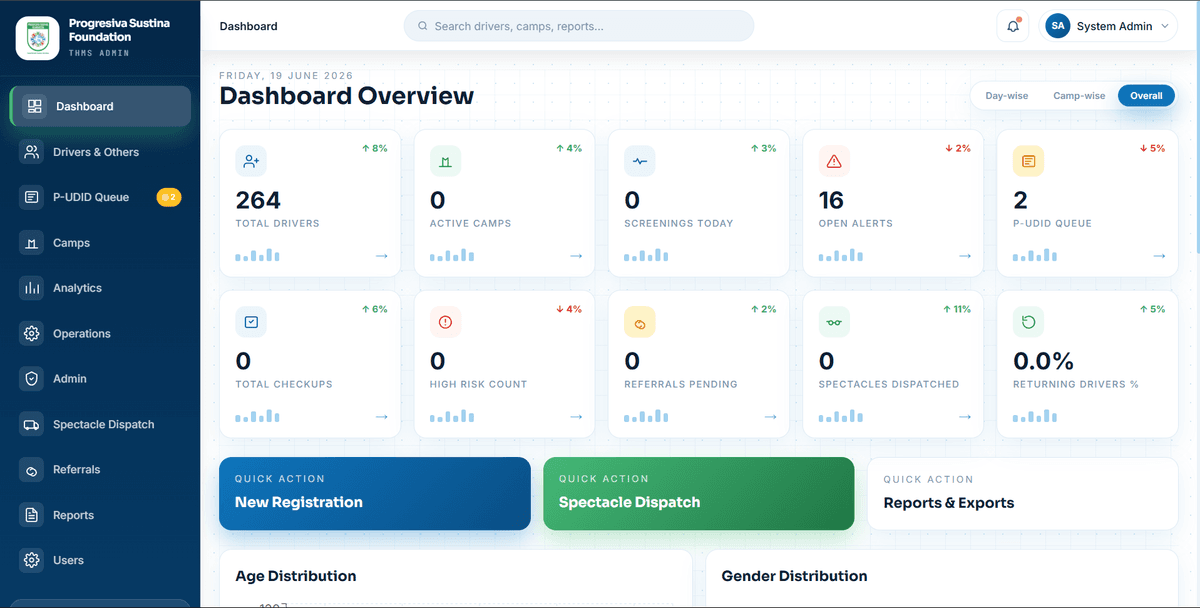This screenshot has width=1200, height=608.
Task: Open Dashboard in the sidebar
Action: tap(100, 106)
